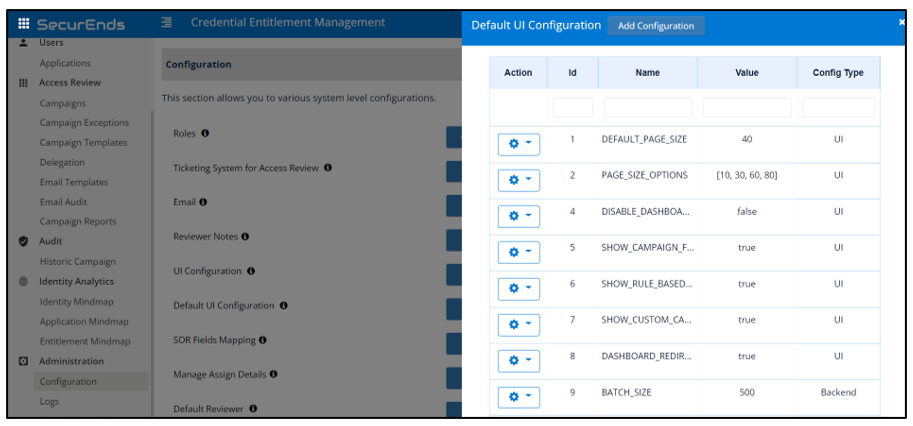Click info icon beside SOR Fields Mapping
913x426 pixels.
click(x=263, y=340)
